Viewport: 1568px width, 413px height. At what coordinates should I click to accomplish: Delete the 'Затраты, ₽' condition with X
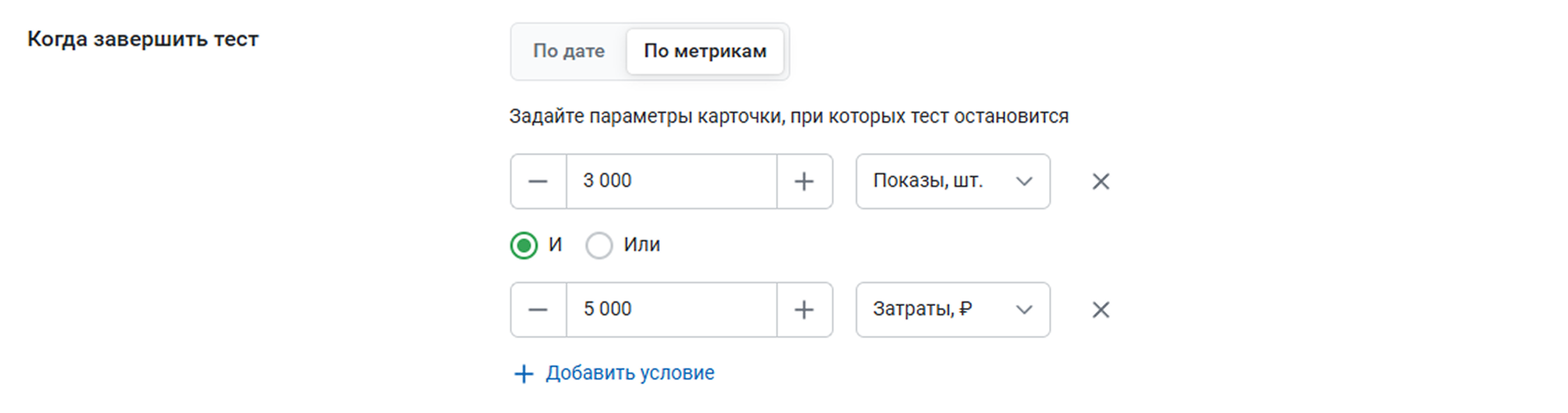tap(1100, 310)
